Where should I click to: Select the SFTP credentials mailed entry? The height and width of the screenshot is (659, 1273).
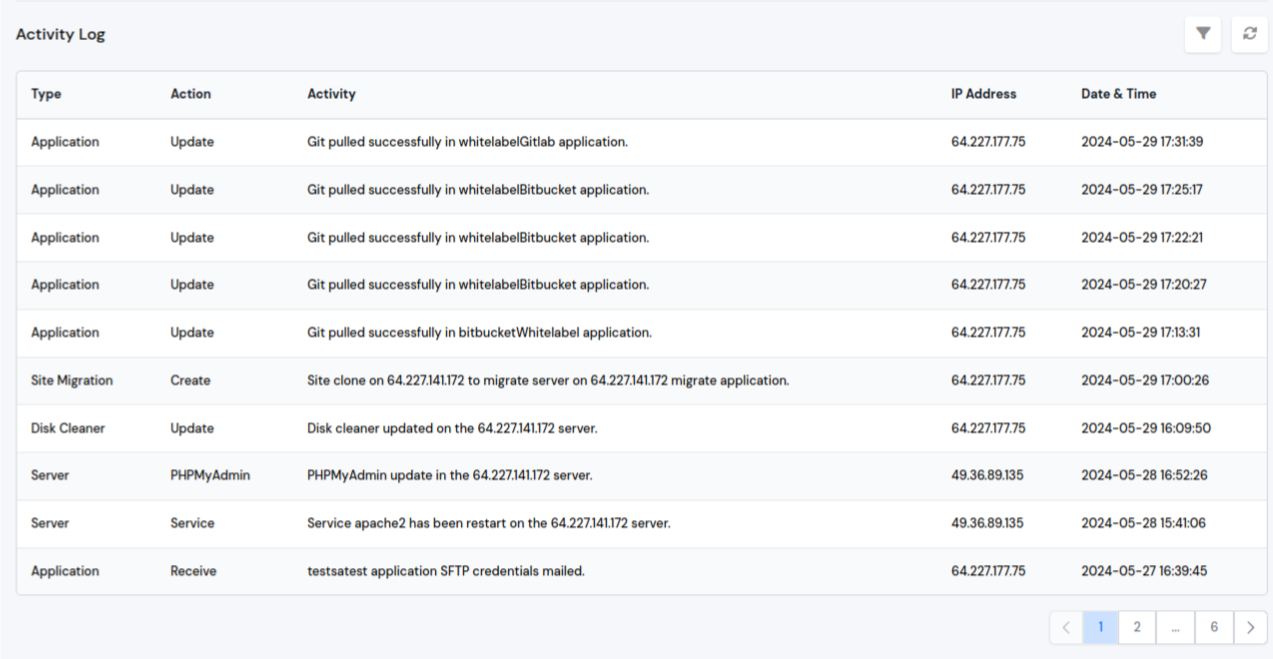[x=445, y=572]
